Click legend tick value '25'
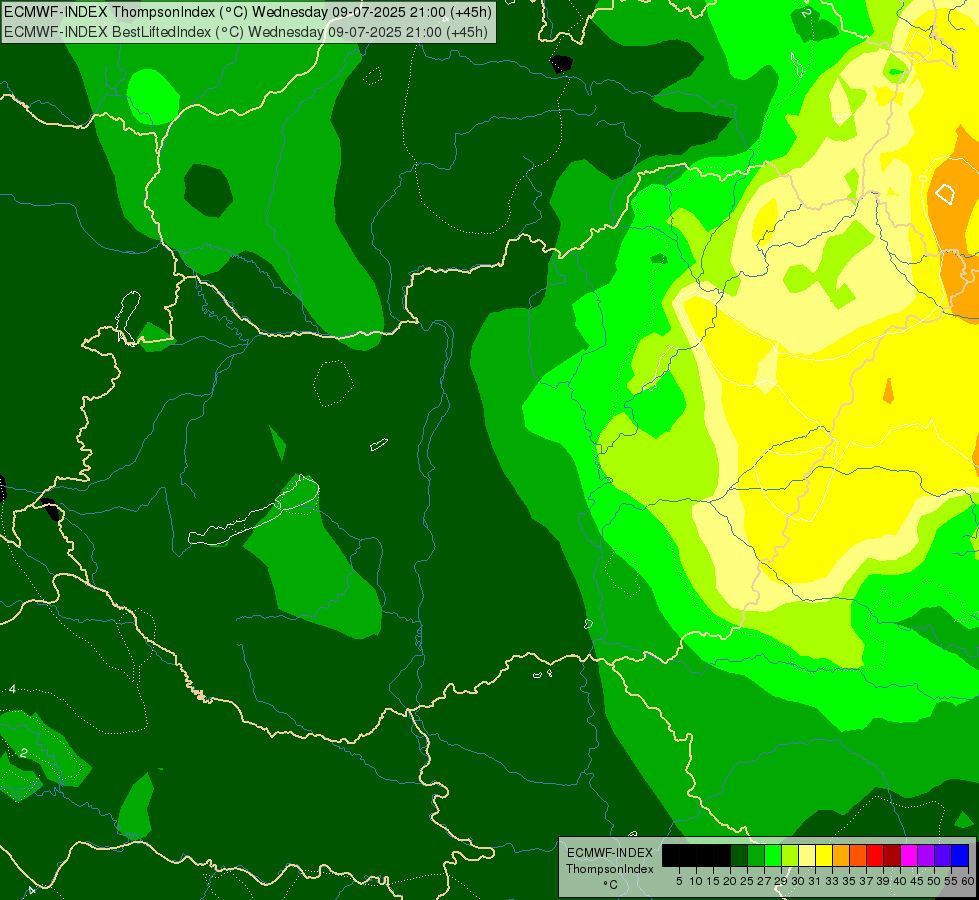The width and height of the screenshot is (979, 900). [x=747, y=881]
